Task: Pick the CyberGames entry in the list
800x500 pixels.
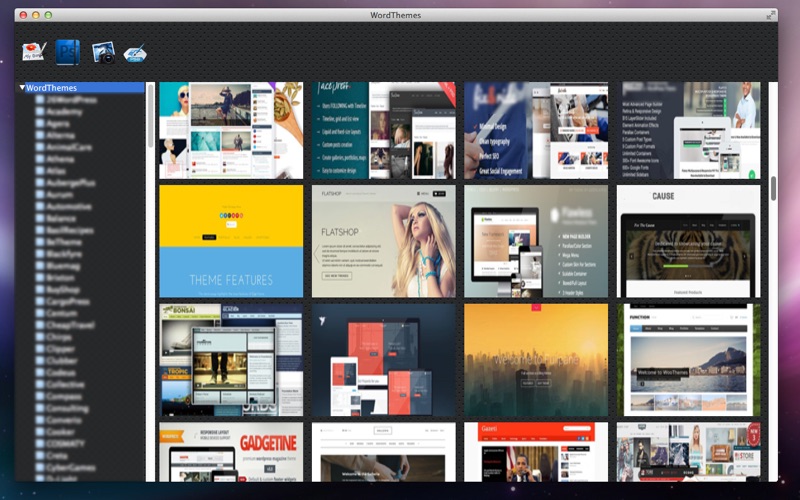Action: click(x=70, y=467)
